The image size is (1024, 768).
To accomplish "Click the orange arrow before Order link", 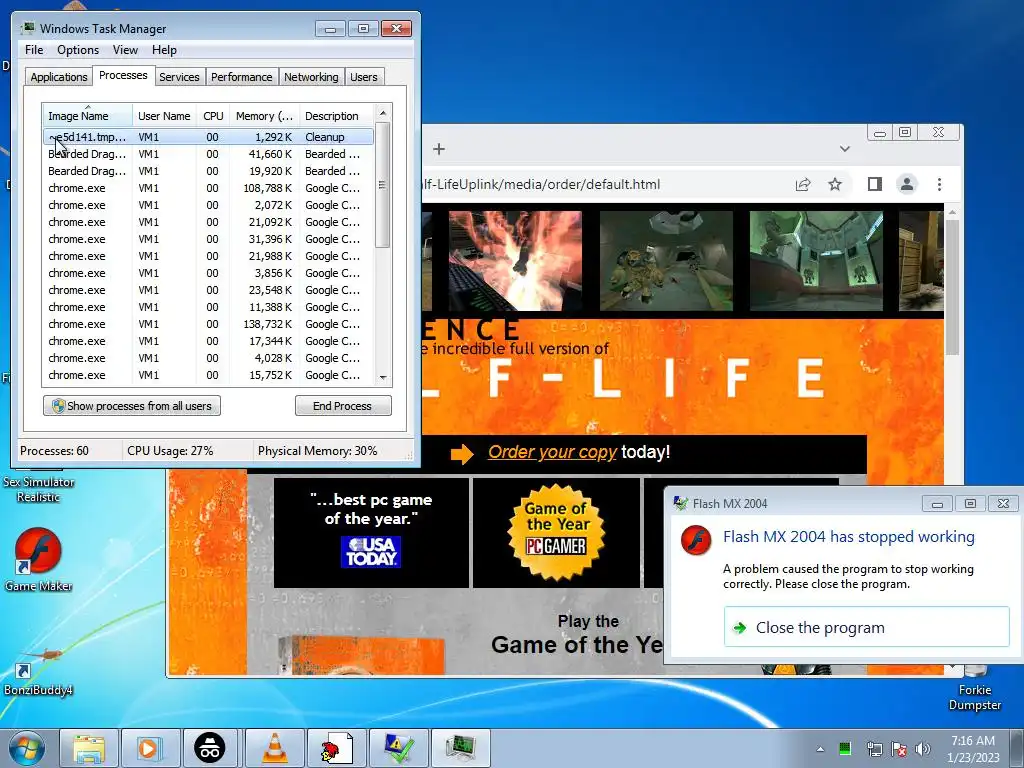I will point(462,453).
